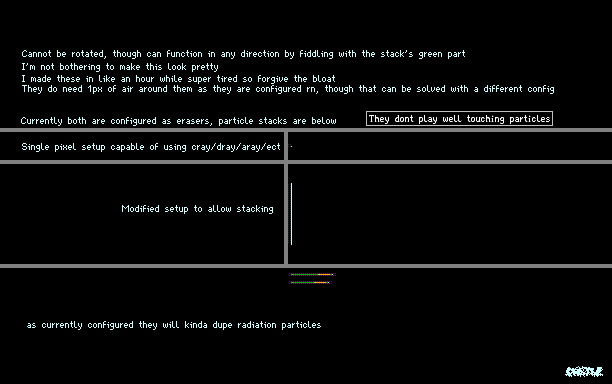Select the upper colored particle stack strip
Viewport: 612px width, 384px height.
click(x=312, y=274)
